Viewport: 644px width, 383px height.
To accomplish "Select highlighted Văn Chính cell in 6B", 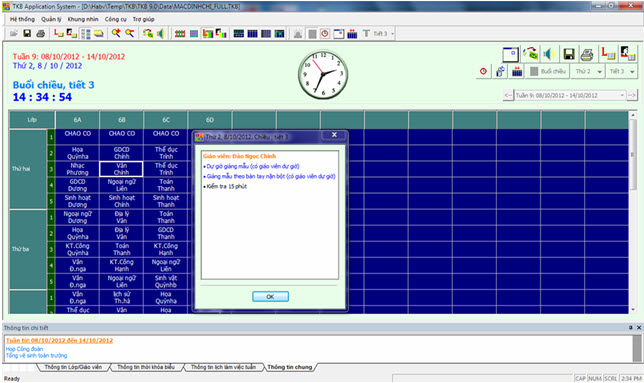I will point(122,169).
